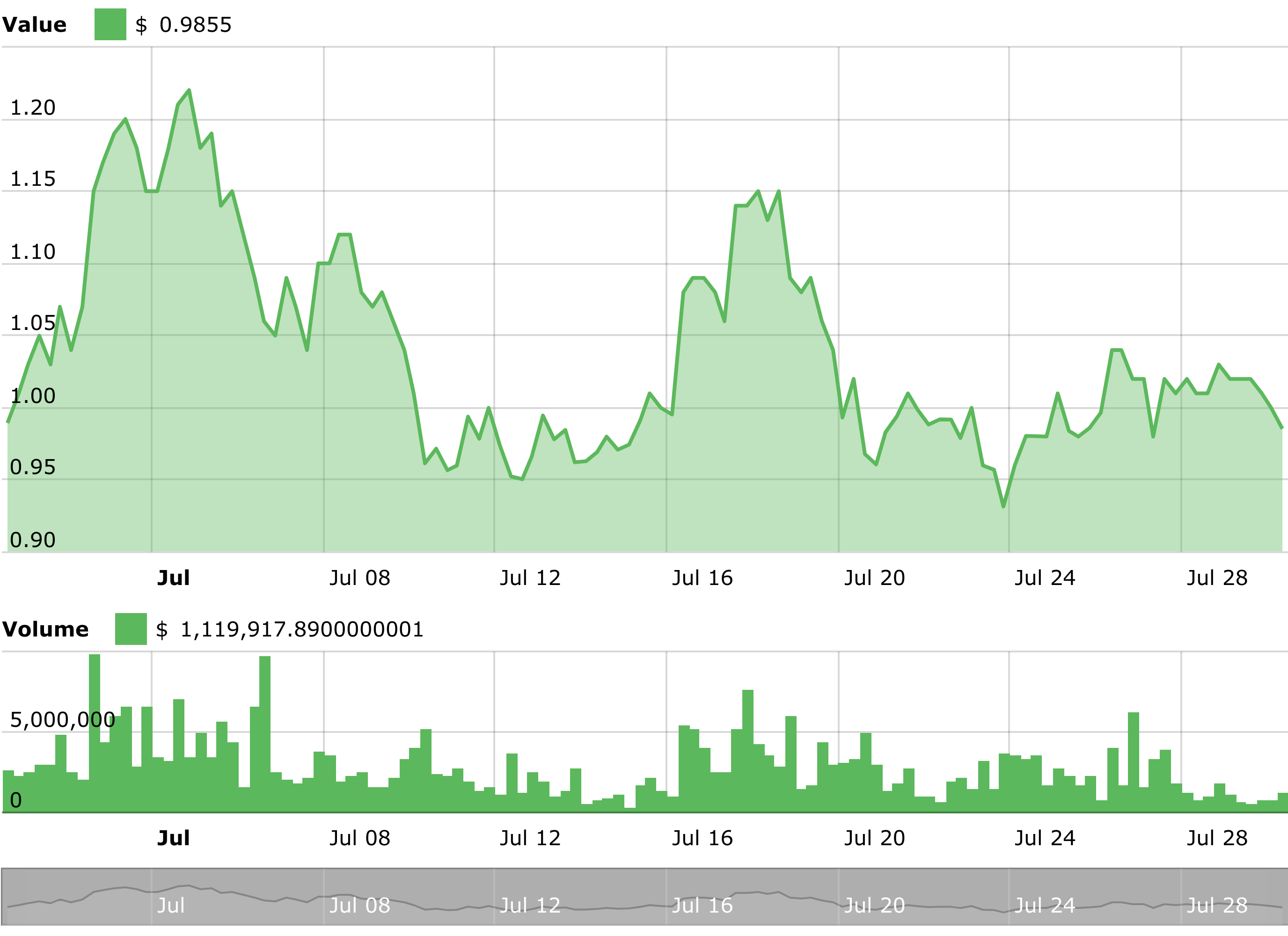Click the value readout $ 0.9855
The height and width of the screenshot is (936, 1288).
click(x=183, y=25)
